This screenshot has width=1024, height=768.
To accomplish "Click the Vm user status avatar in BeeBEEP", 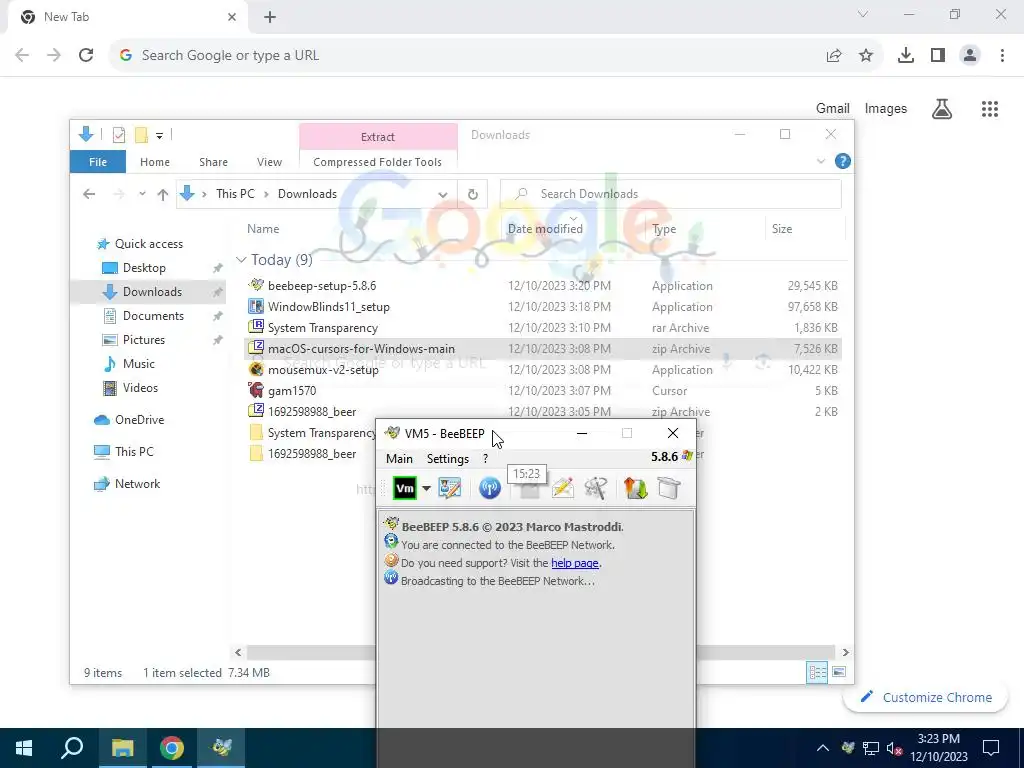I will coord(405,488).
